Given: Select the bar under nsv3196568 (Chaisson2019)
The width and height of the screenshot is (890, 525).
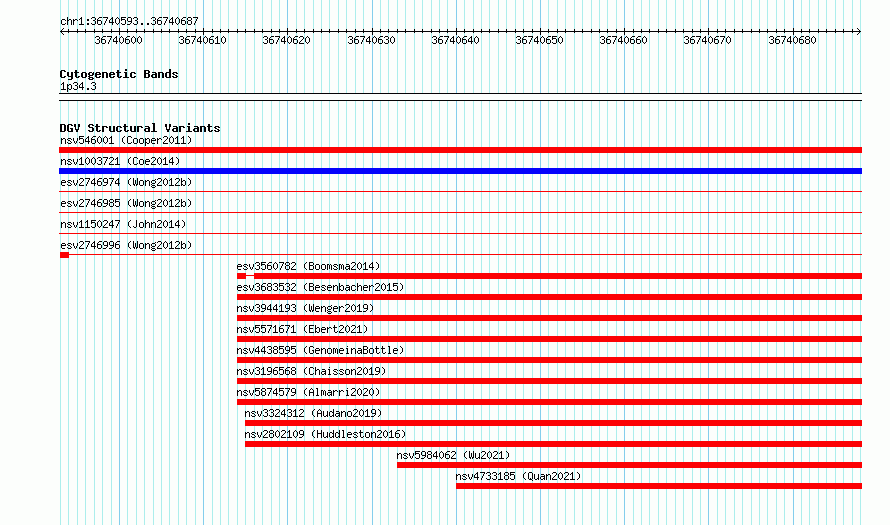Looking at the screenshot, I should [x=549, y=381].
